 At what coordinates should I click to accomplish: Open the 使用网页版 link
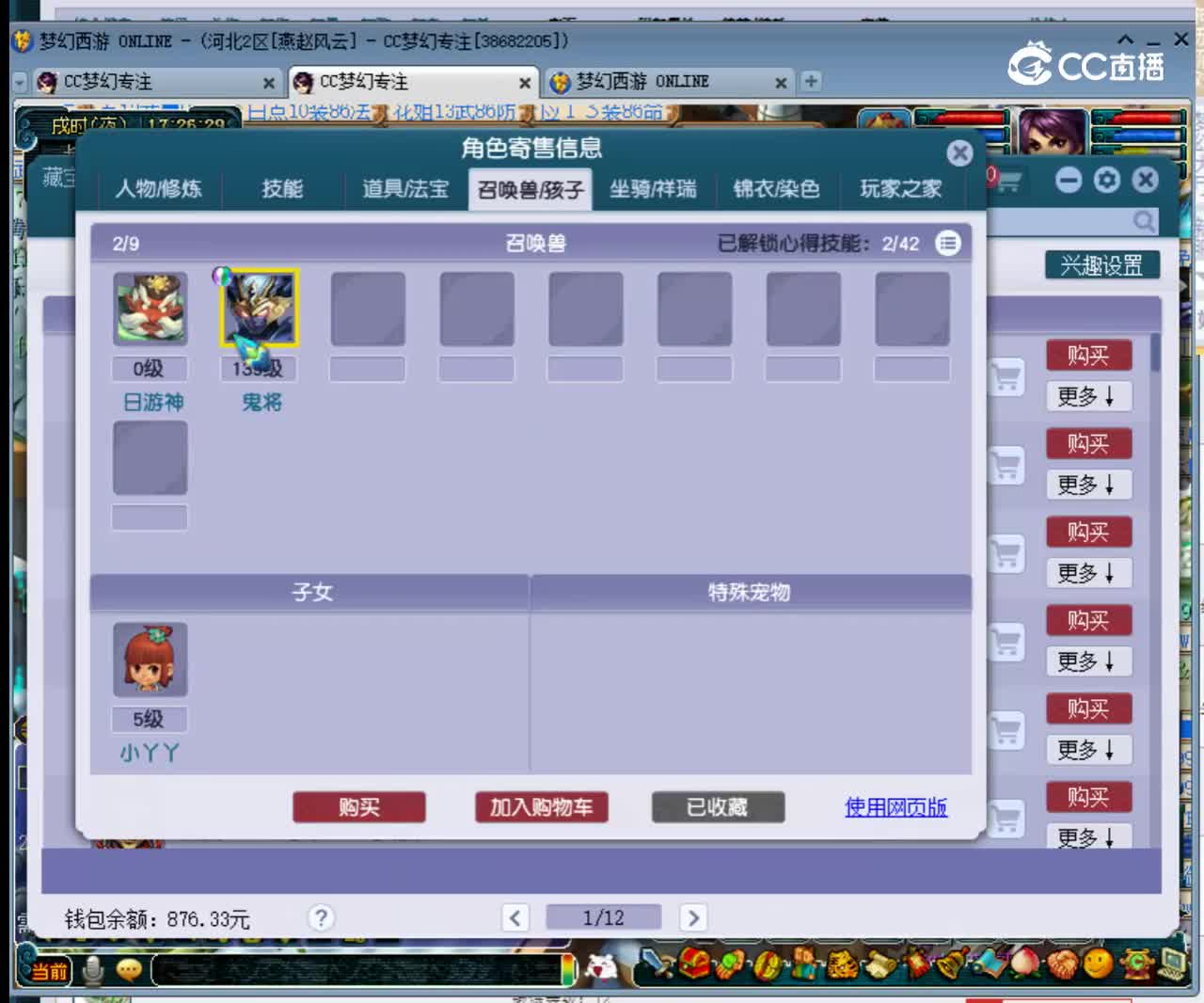[895, 807]
